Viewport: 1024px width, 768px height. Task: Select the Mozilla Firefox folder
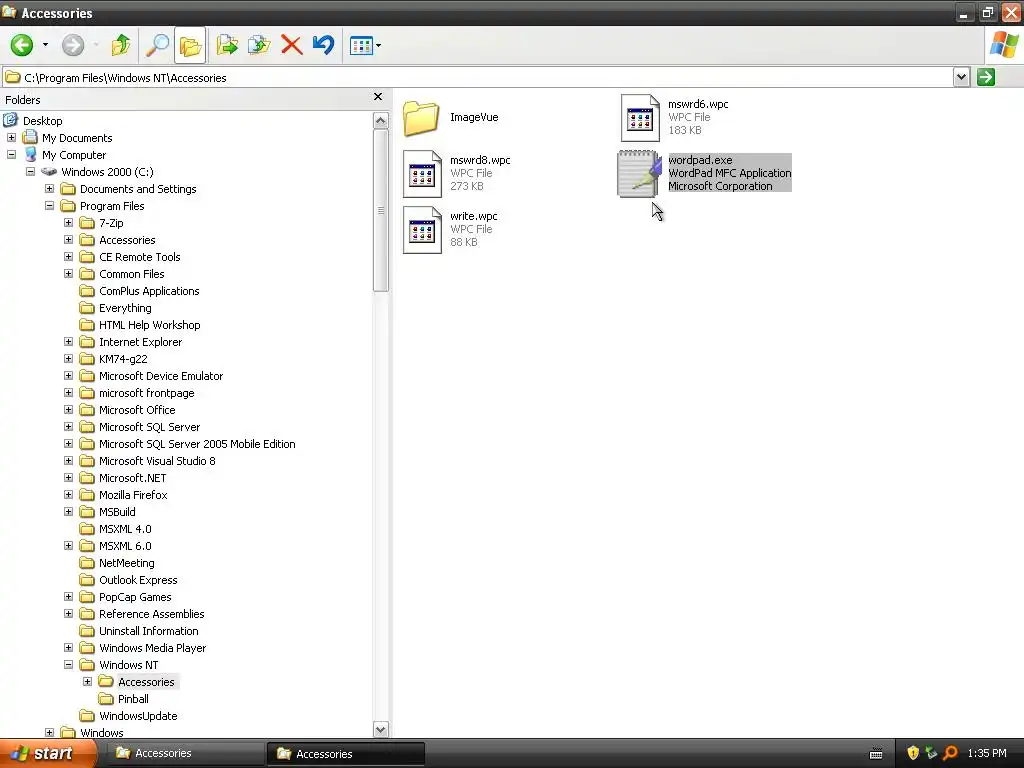click(133, 495)
